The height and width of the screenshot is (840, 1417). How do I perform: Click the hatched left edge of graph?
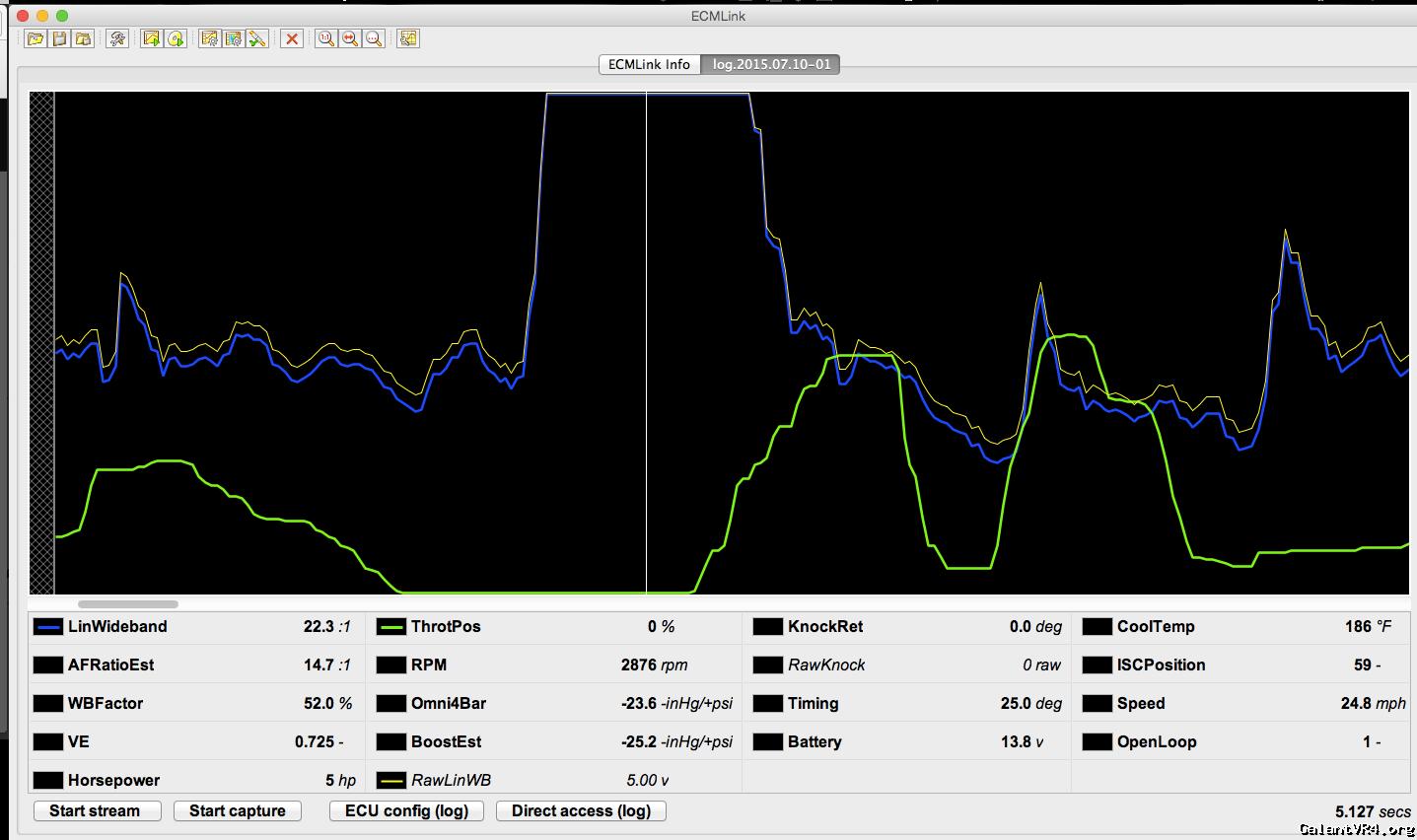pyautogui.click(x=41, y=342)
